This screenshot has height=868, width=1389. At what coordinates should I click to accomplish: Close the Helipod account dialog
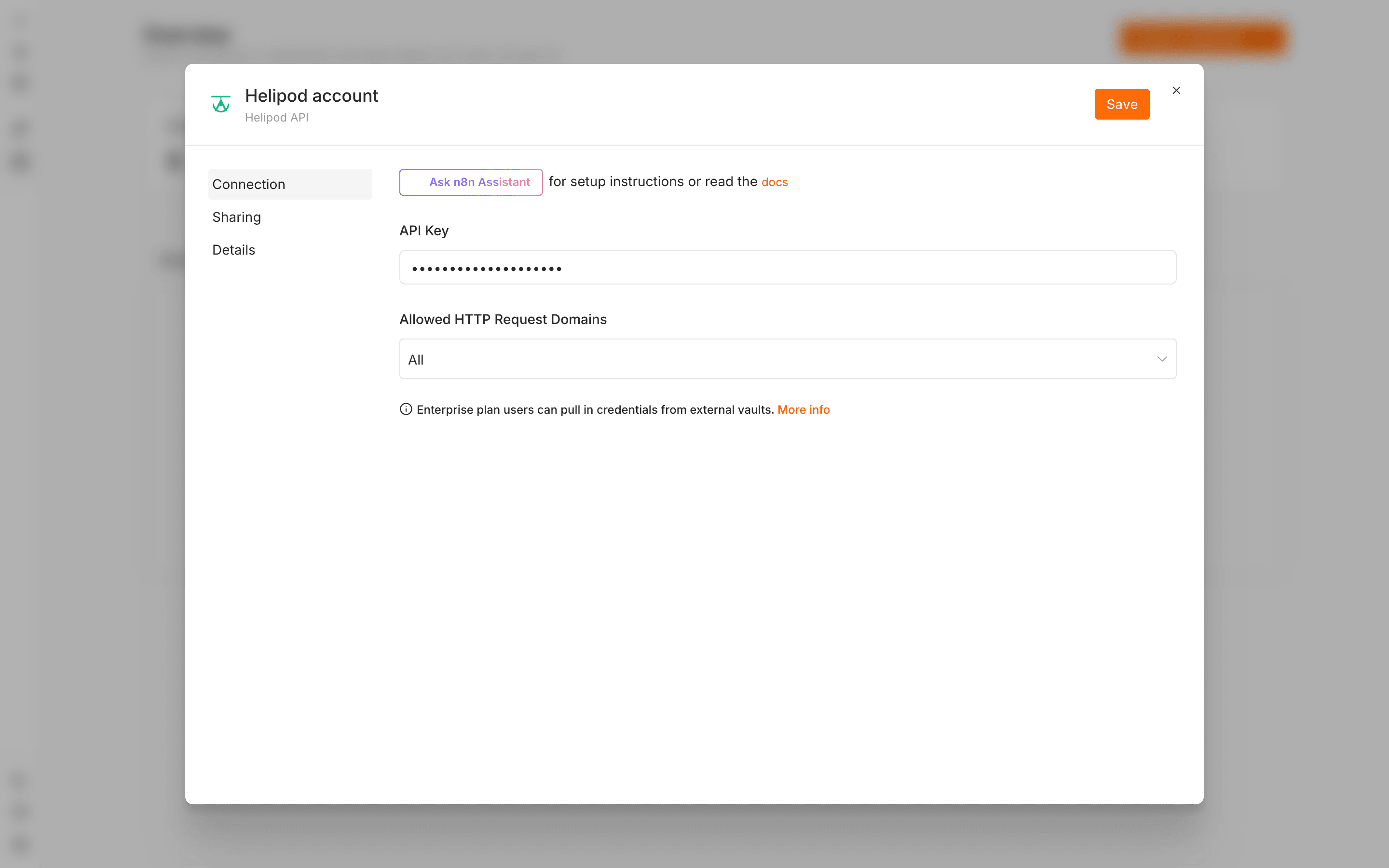[x=1176, y=90]
